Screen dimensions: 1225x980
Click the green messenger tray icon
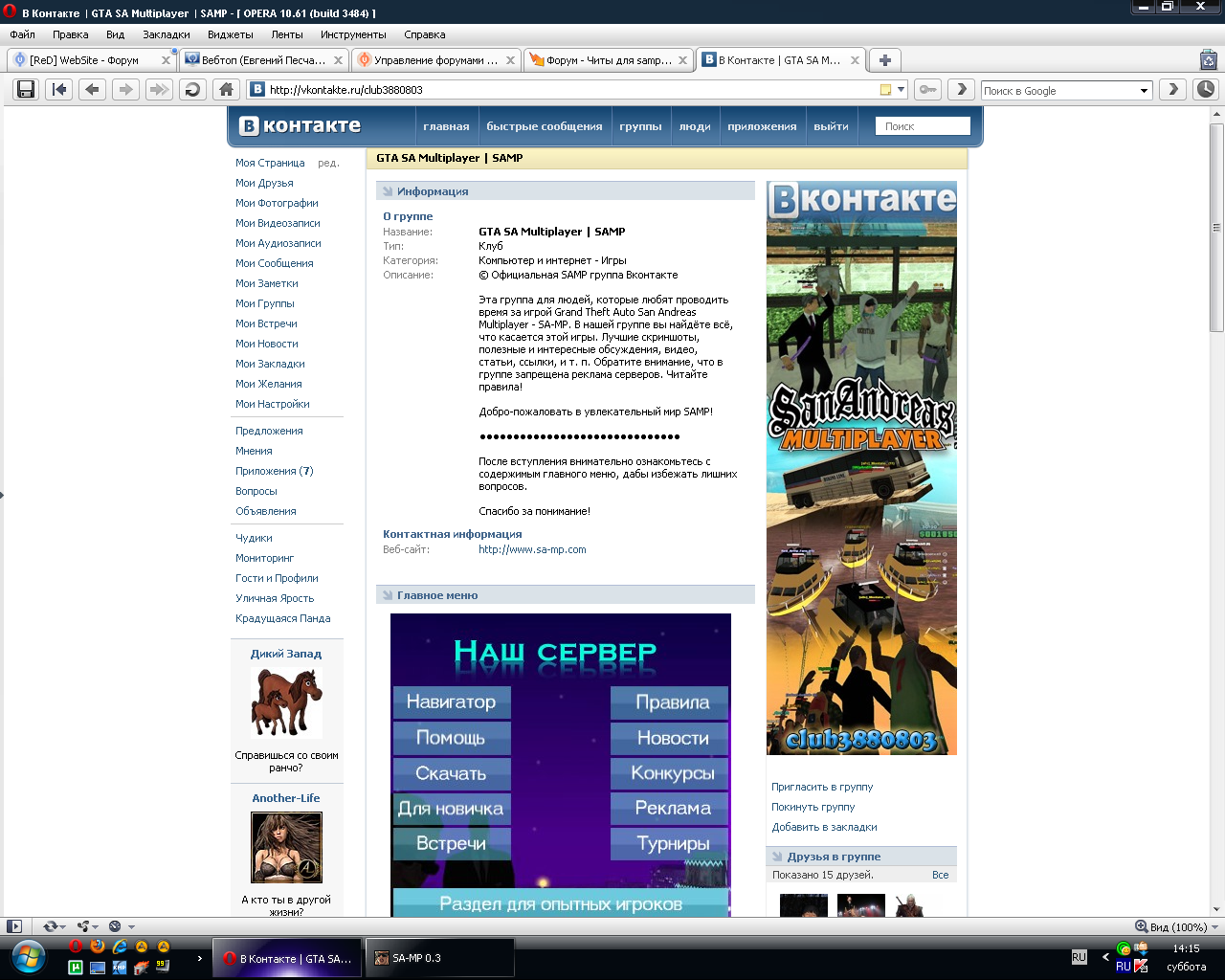coord(1124,948)
